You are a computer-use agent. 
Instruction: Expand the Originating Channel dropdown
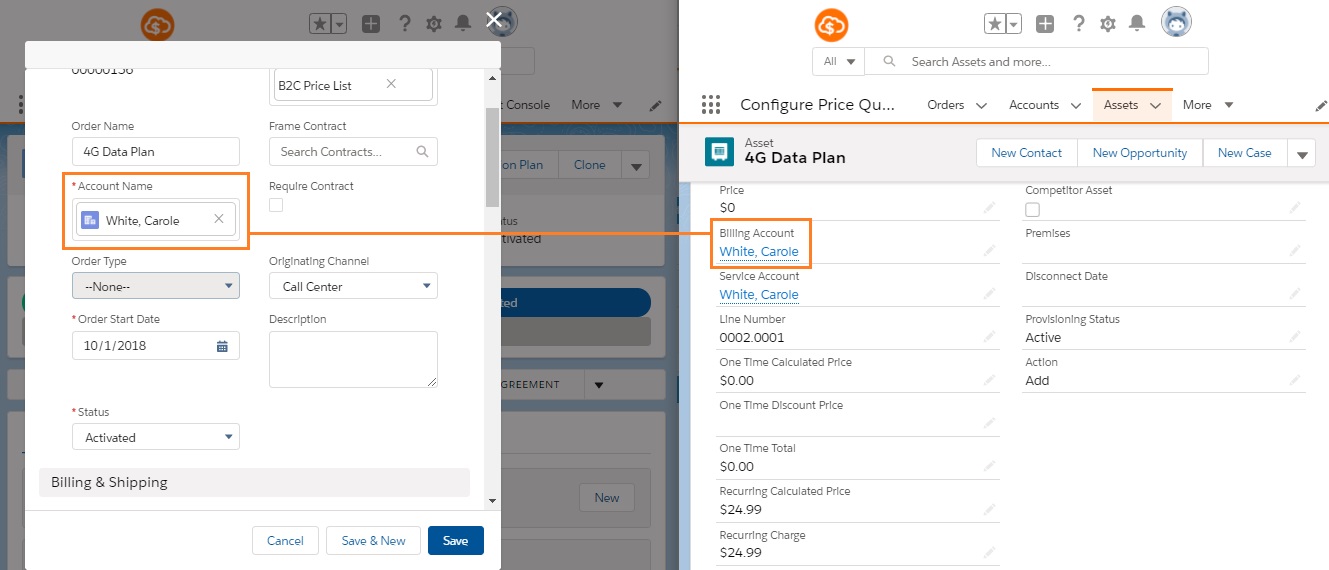[x=353, y=286]
